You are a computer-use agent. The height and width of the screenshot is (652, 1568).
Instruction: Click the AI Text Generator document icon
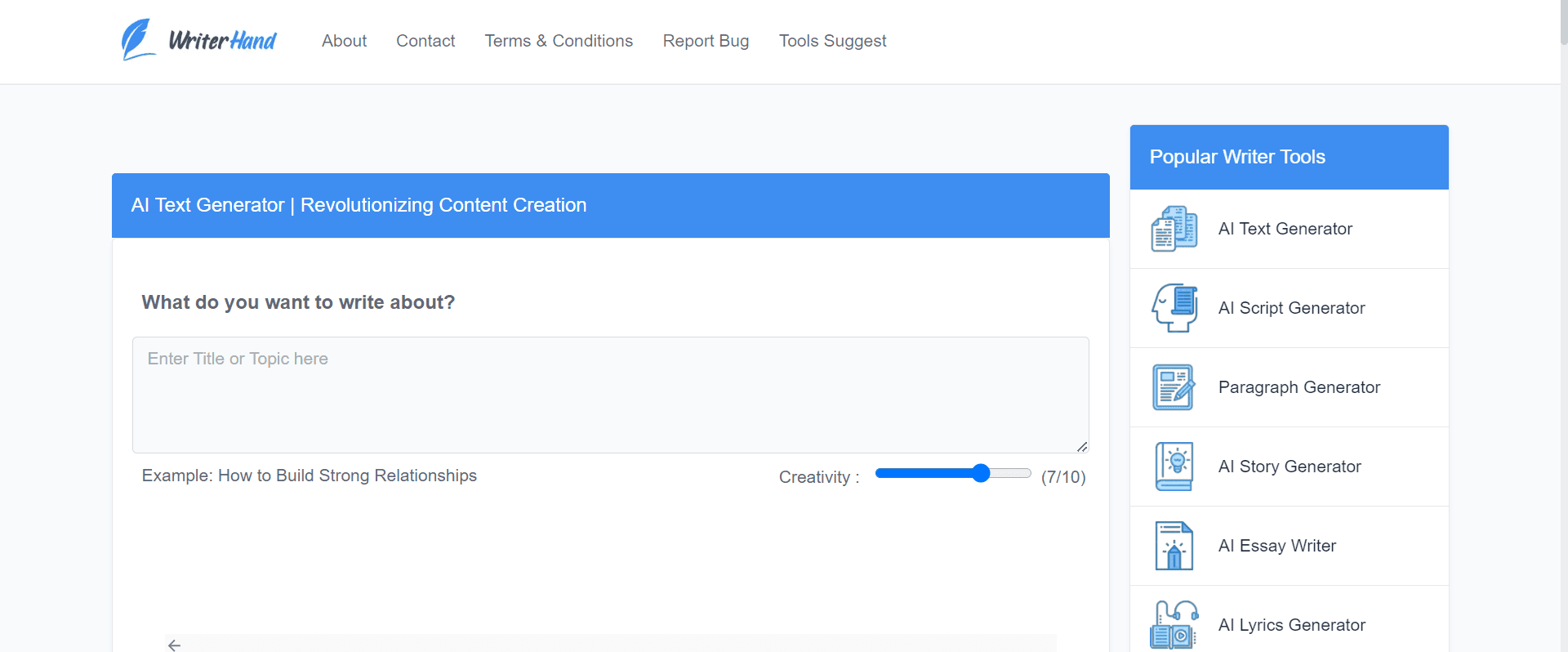tap(1174, 229)
